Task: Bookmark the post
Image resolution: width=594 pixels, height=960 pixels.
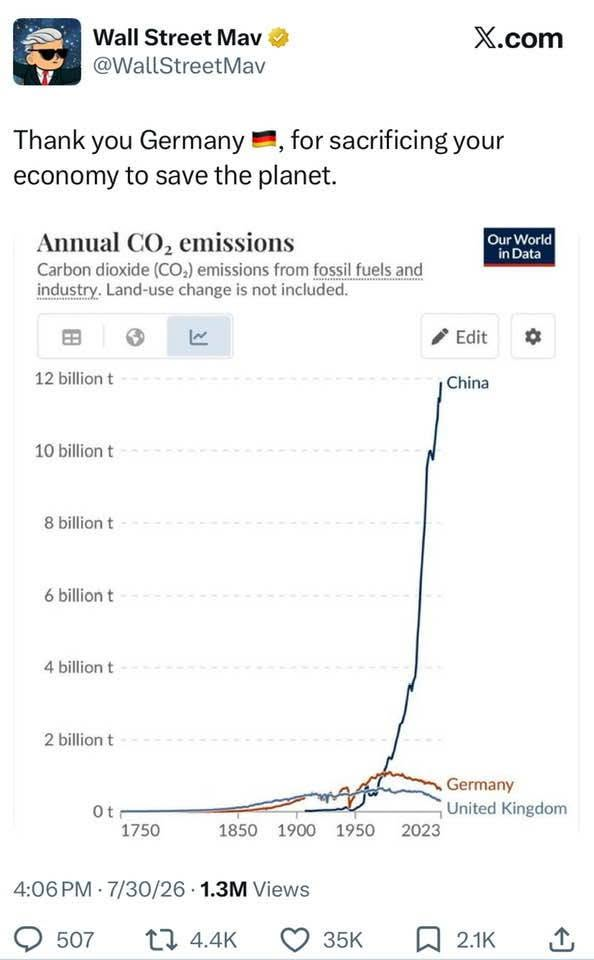Action: coord(428,939)
